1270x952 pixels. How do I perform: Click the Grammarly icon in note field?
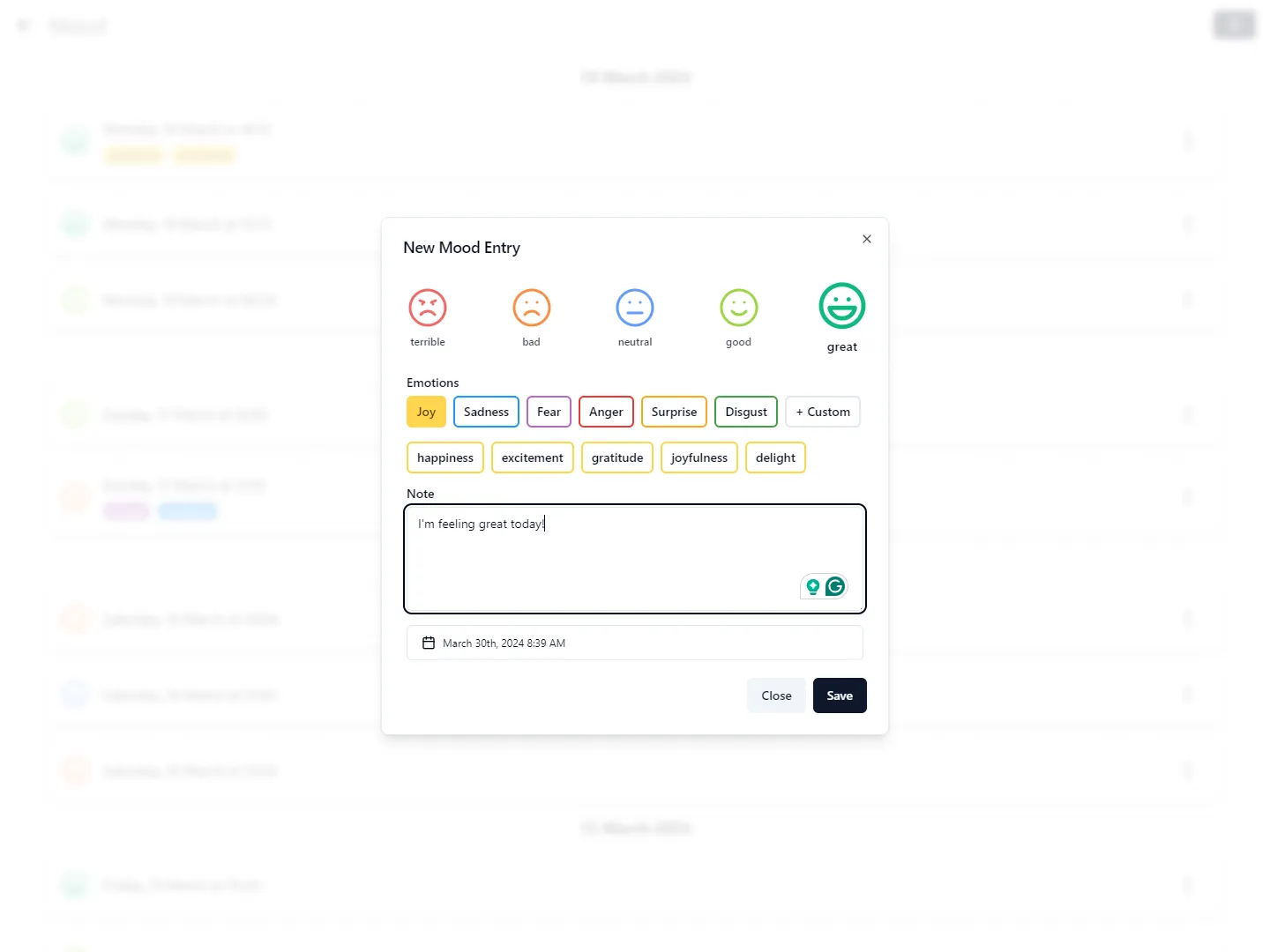(x=835, y=586)
